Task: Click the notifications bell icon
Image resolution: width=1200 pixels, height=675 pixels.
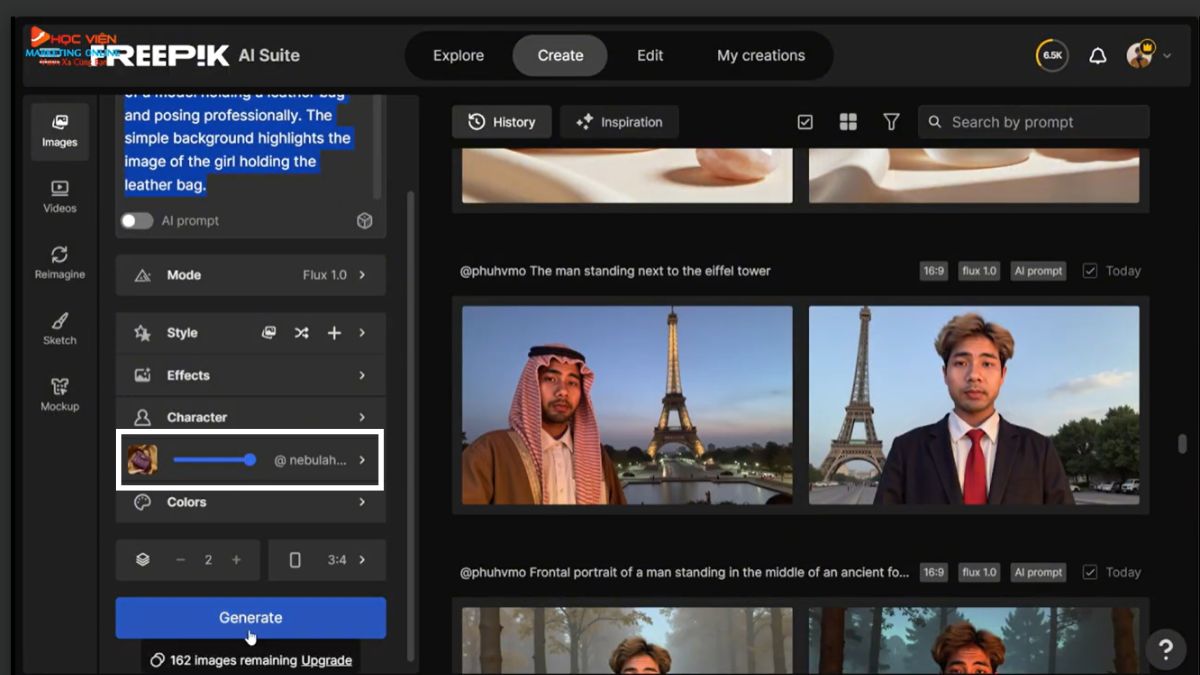Action: point(1097,56)
